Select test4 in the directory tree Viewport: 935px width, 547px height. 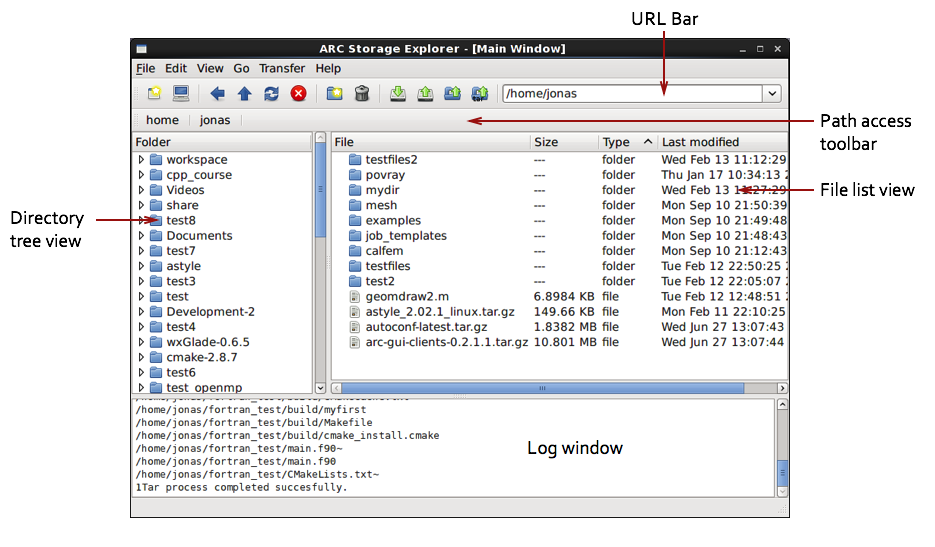181,327
